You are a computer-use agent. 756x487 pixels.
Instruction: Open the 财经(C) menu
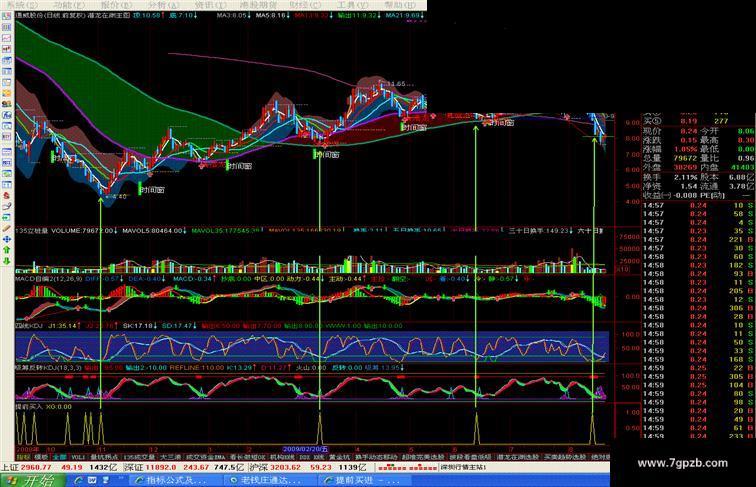pyautogui.click(x=306, y=5)
